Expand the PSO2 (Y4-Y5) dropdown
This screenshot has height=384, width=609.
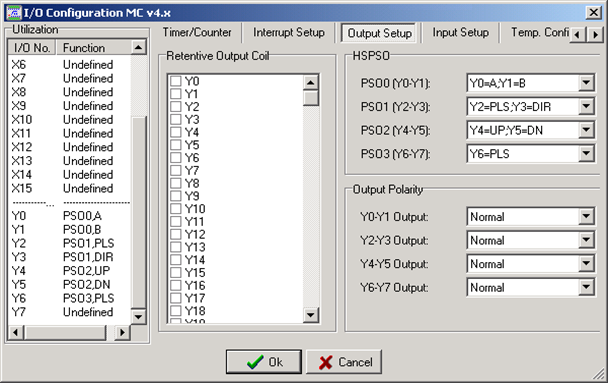586,130
